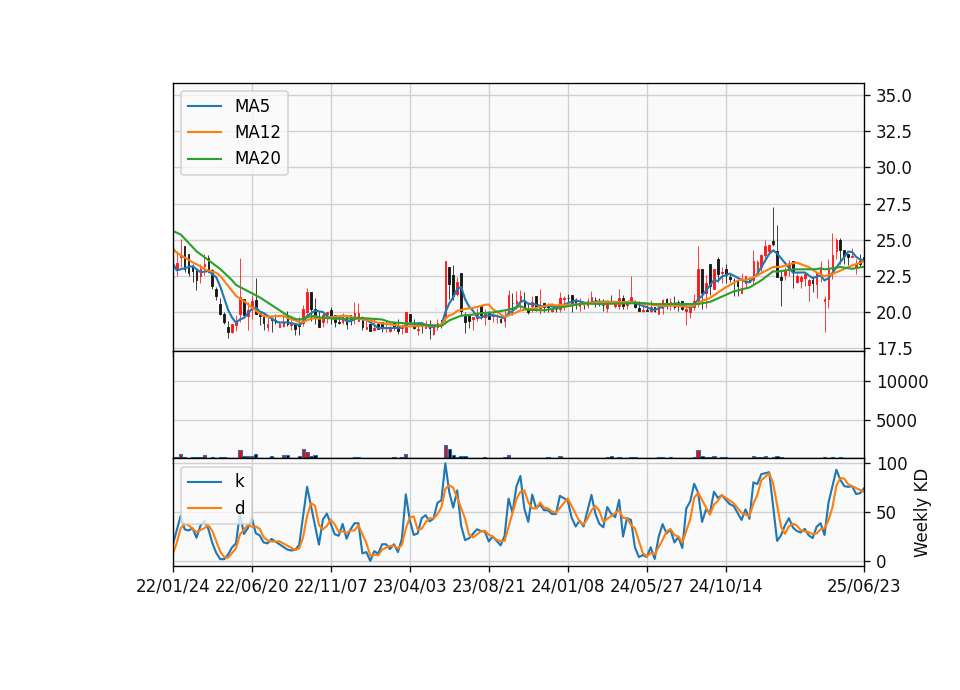Click the 17.5 price axis label

[894, 349]
